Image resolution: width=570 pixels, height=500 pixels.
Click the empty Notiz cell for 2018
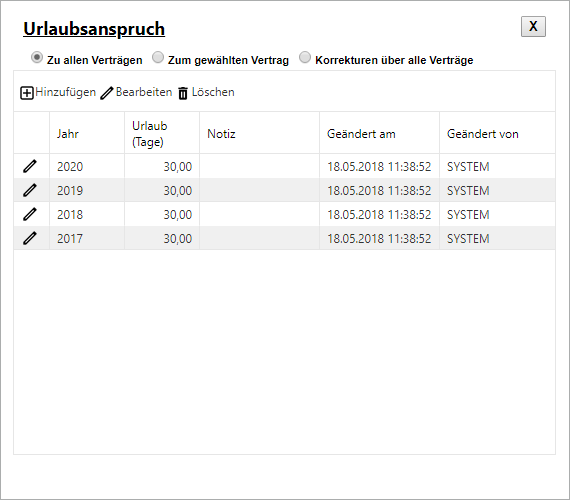[x=259, y=214]
